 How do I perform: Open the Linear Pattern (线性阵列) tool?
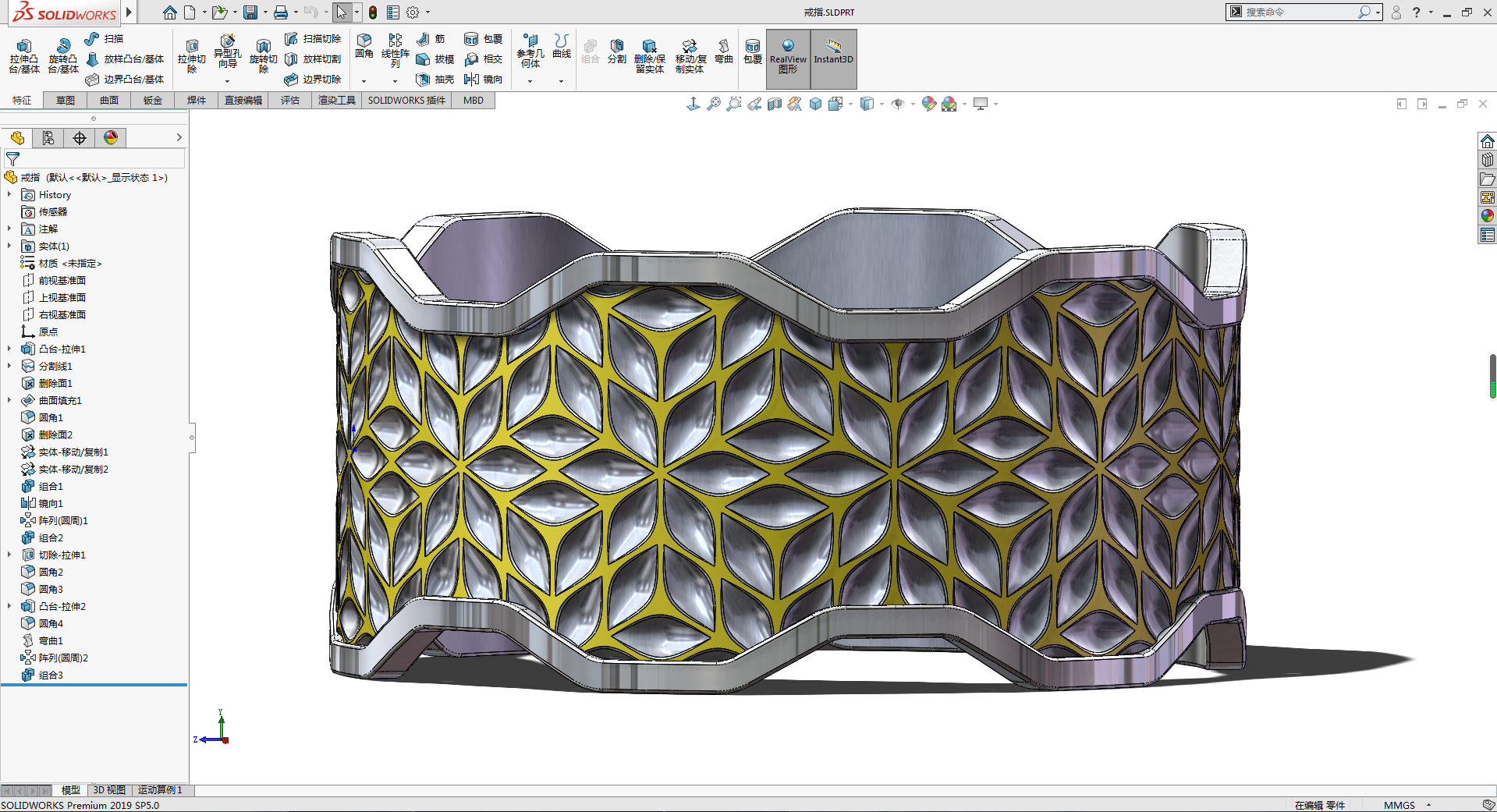pyautogui.click(x=395, y=47)
